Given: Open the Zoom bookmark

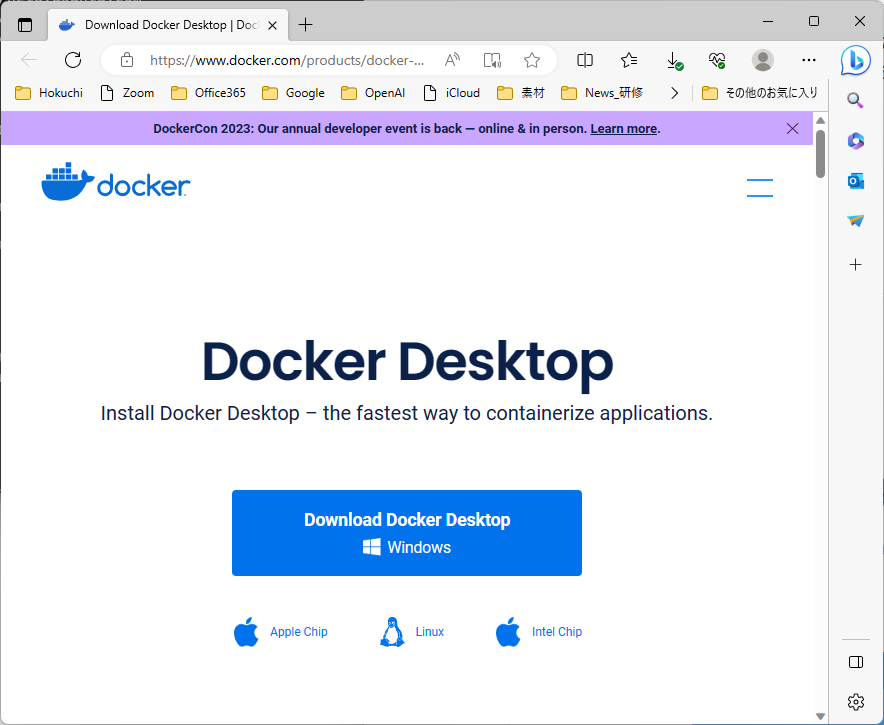Looking at the screenshot, I should pos(127,93).
